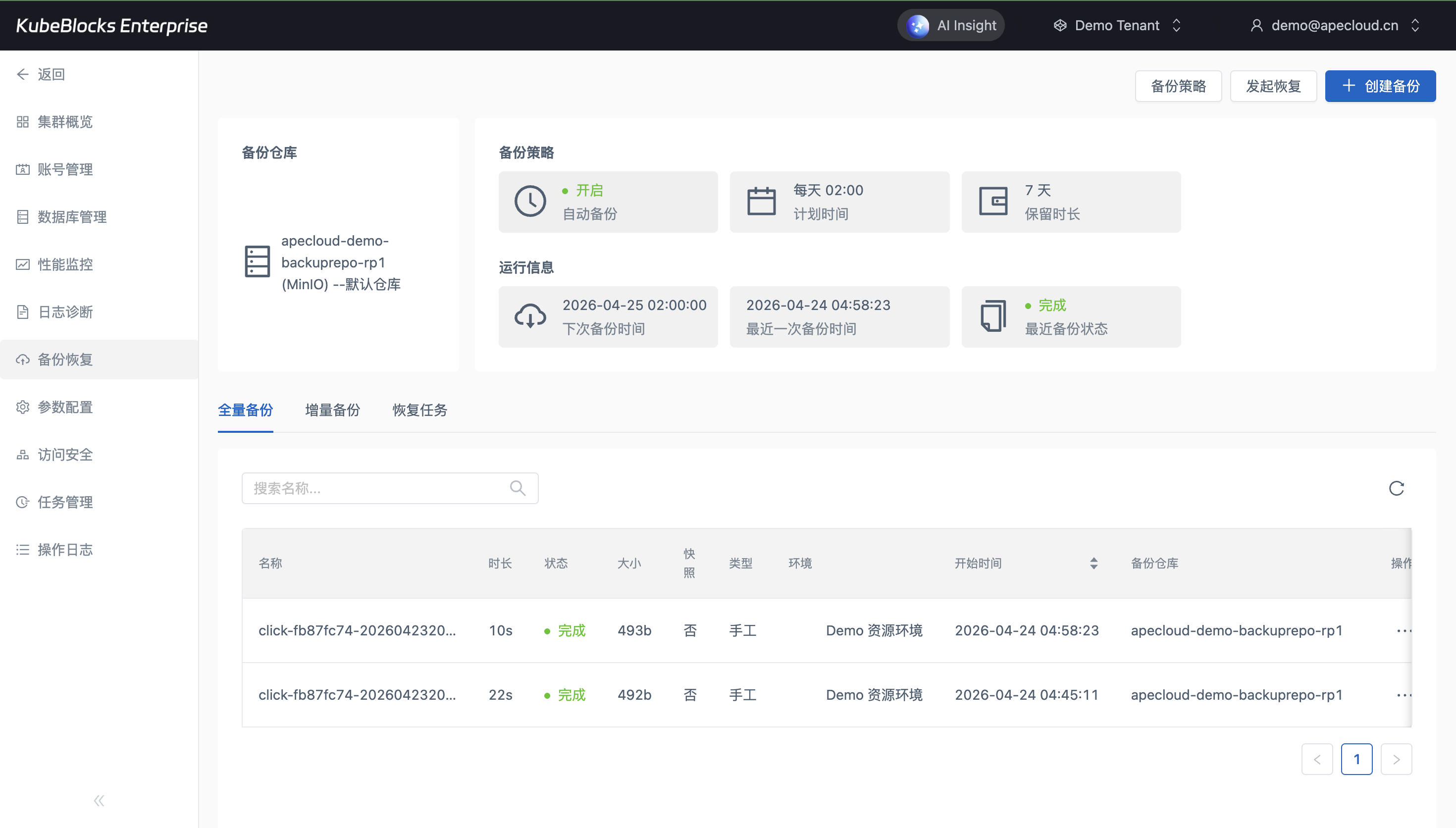Click the refresh icon above the backup table
Image resolution: width=1456 pixels, height=828 pixels.
pos(1396,488)
